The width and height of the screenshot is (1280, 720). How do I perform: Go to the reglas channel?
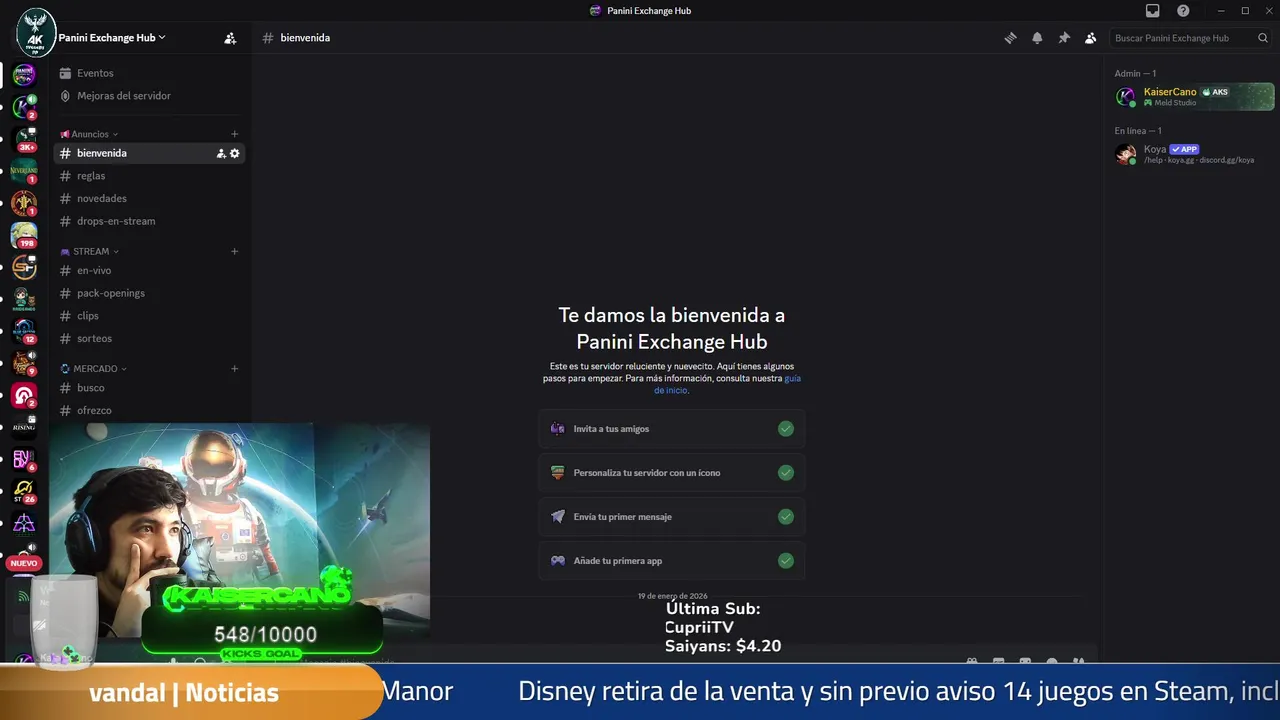(x=151, y=176)
